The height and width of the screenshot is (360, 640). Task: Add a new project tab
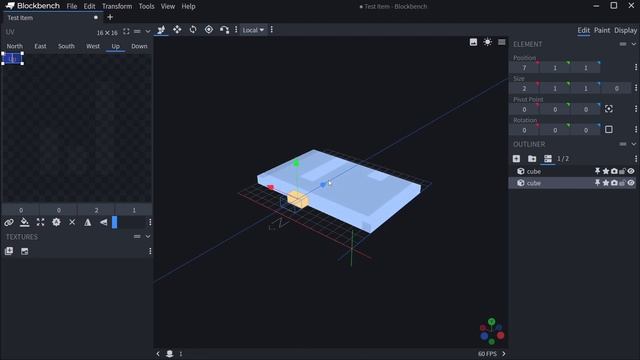click(x=110, y=17)
